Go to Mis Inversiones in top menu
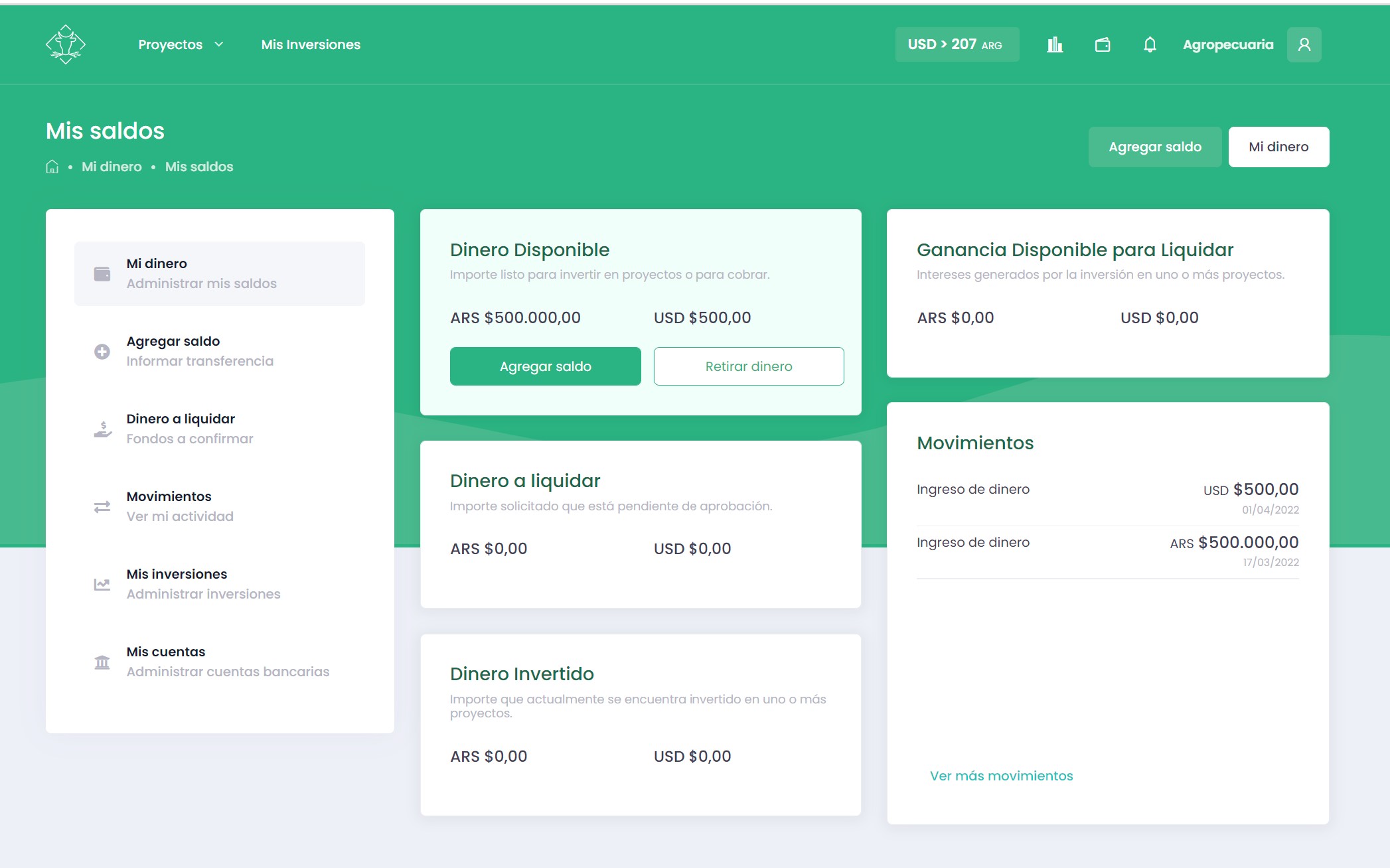 point(311,44)
